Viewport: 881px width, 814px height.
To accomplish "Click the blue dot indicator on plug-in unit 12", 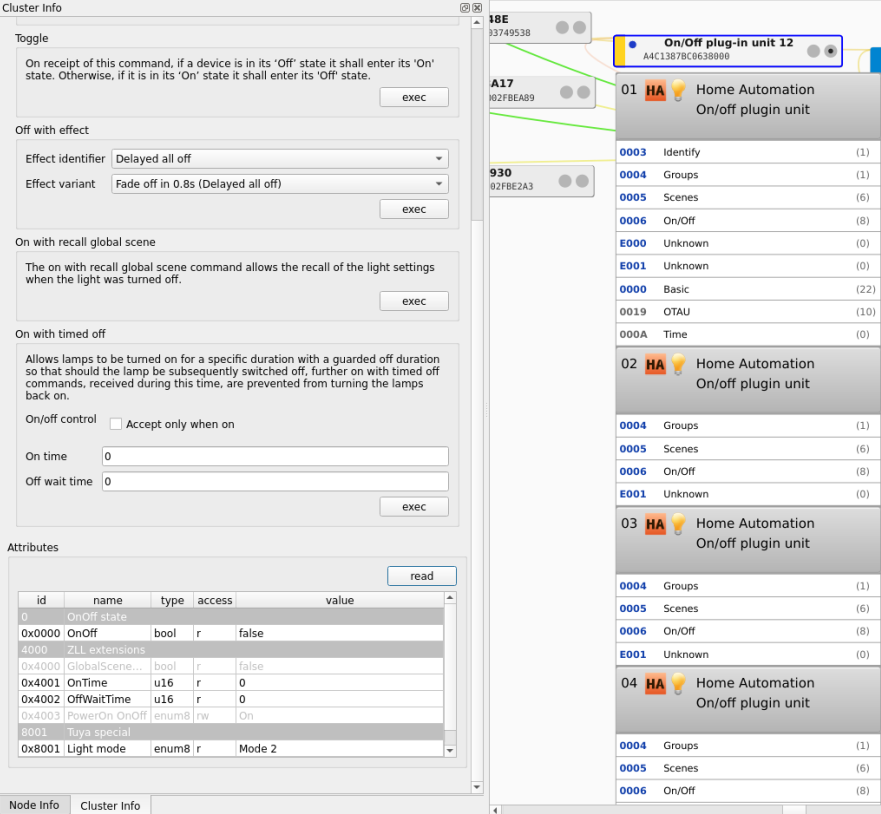I will pos(633,44).
